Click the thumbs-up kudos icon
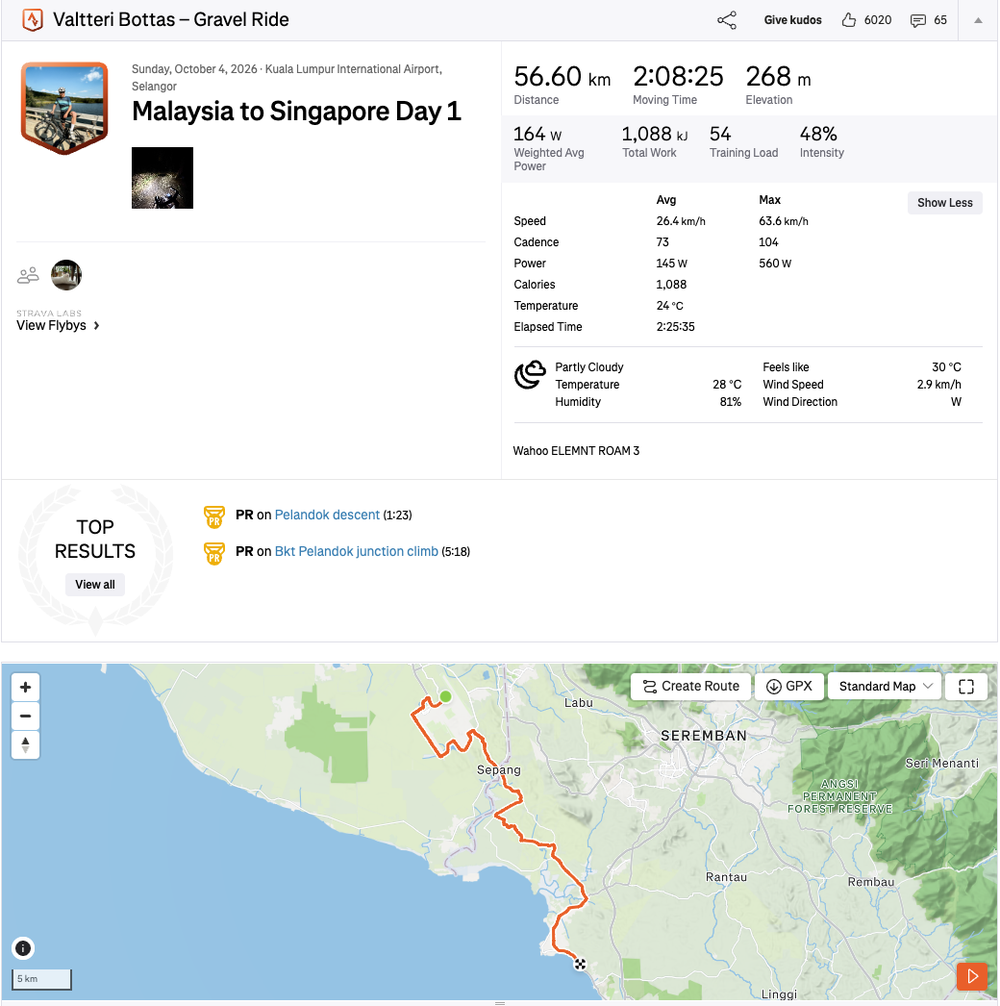 (849, 20)
